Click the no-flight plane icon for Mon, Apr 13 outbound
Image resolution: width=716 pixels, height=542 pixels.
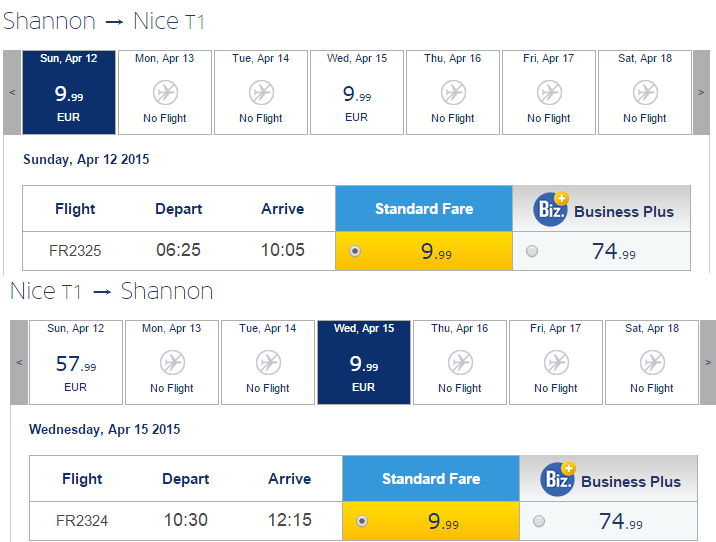165,93
